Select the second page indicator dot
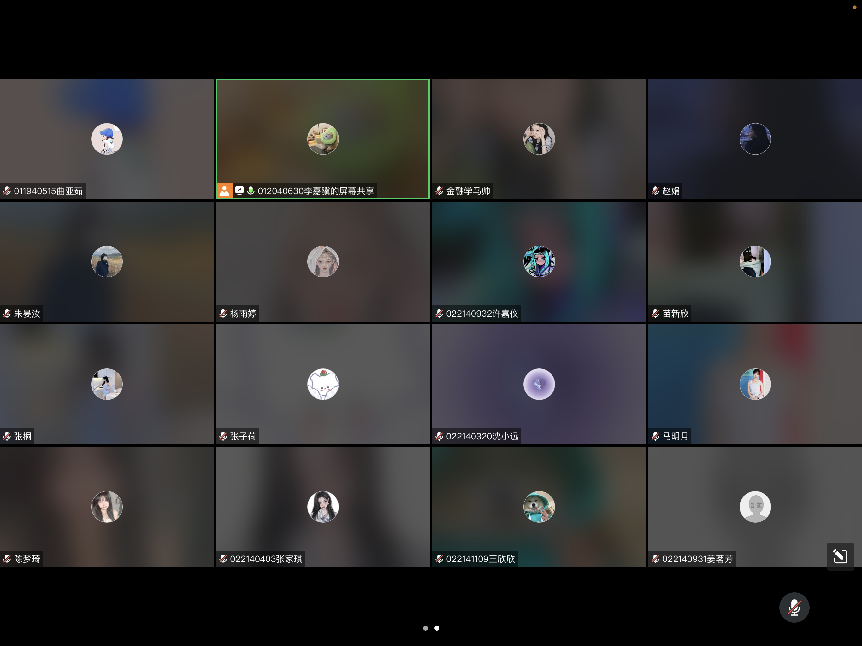 437,628
